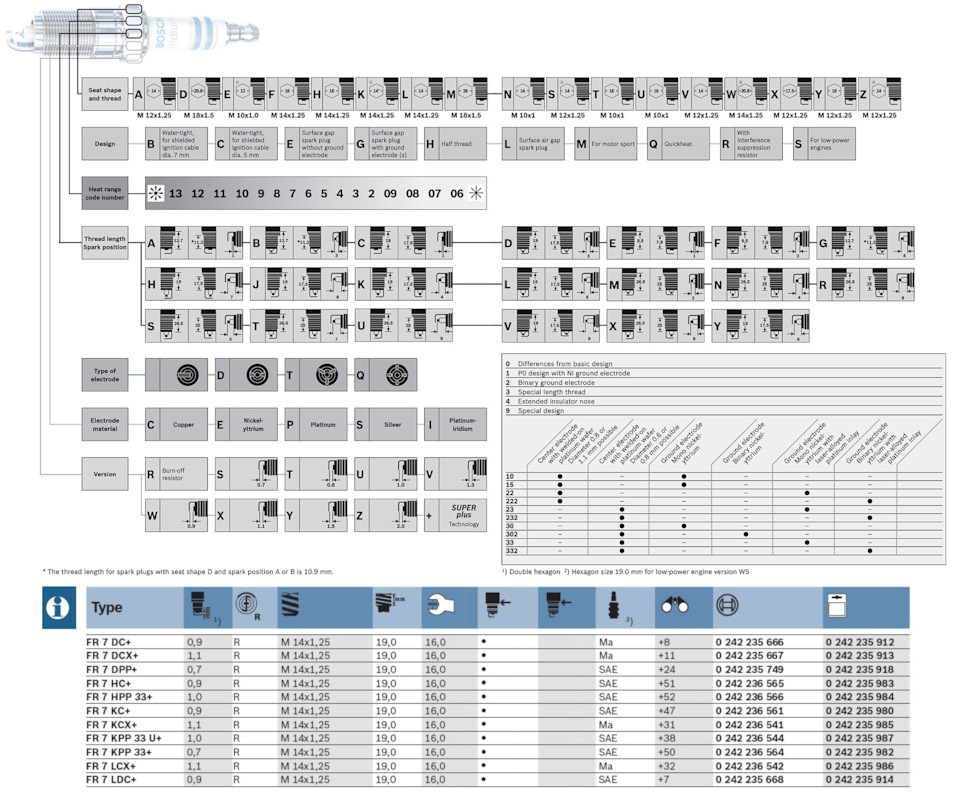Click part number 0 242 235 914
960x800 pixels.
pyautogui.click(x=860, y=779)
